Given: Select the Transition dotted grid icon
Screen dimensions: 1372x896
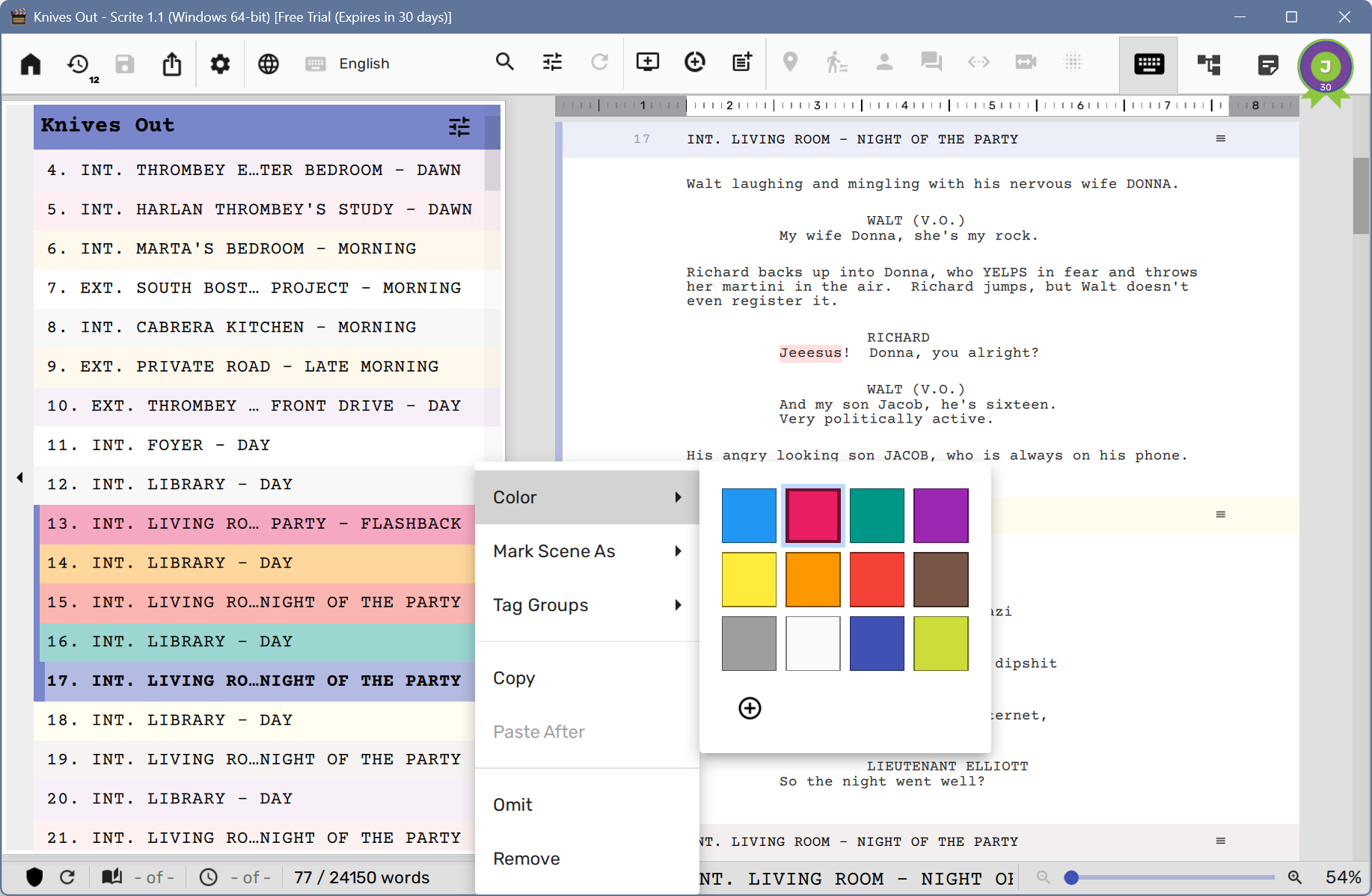Looking at the screenshot, I should tap(1074, 62).
